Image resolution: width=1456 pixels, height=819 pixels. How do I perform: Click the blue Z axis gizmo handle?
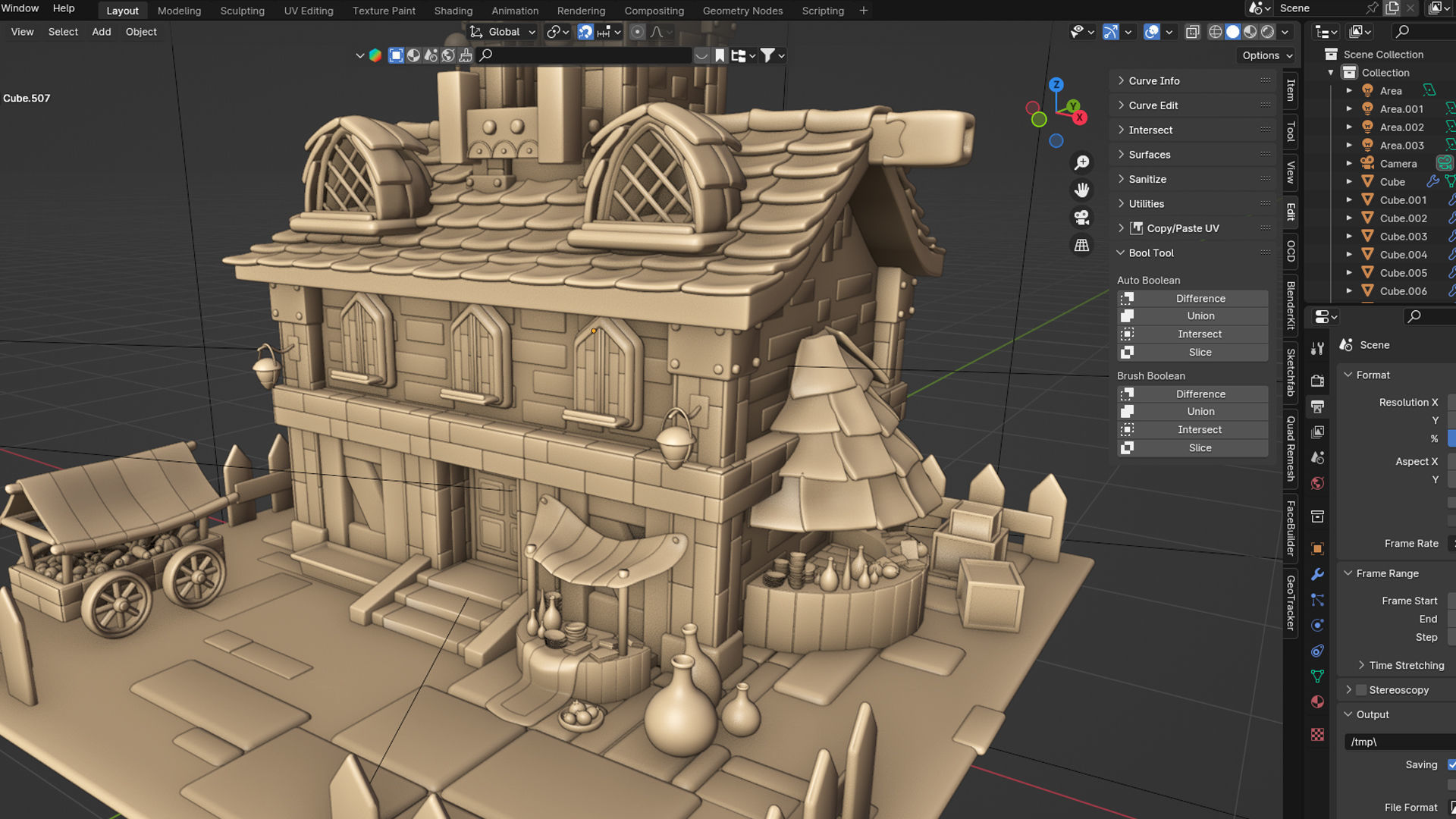tap(1056, 84)
